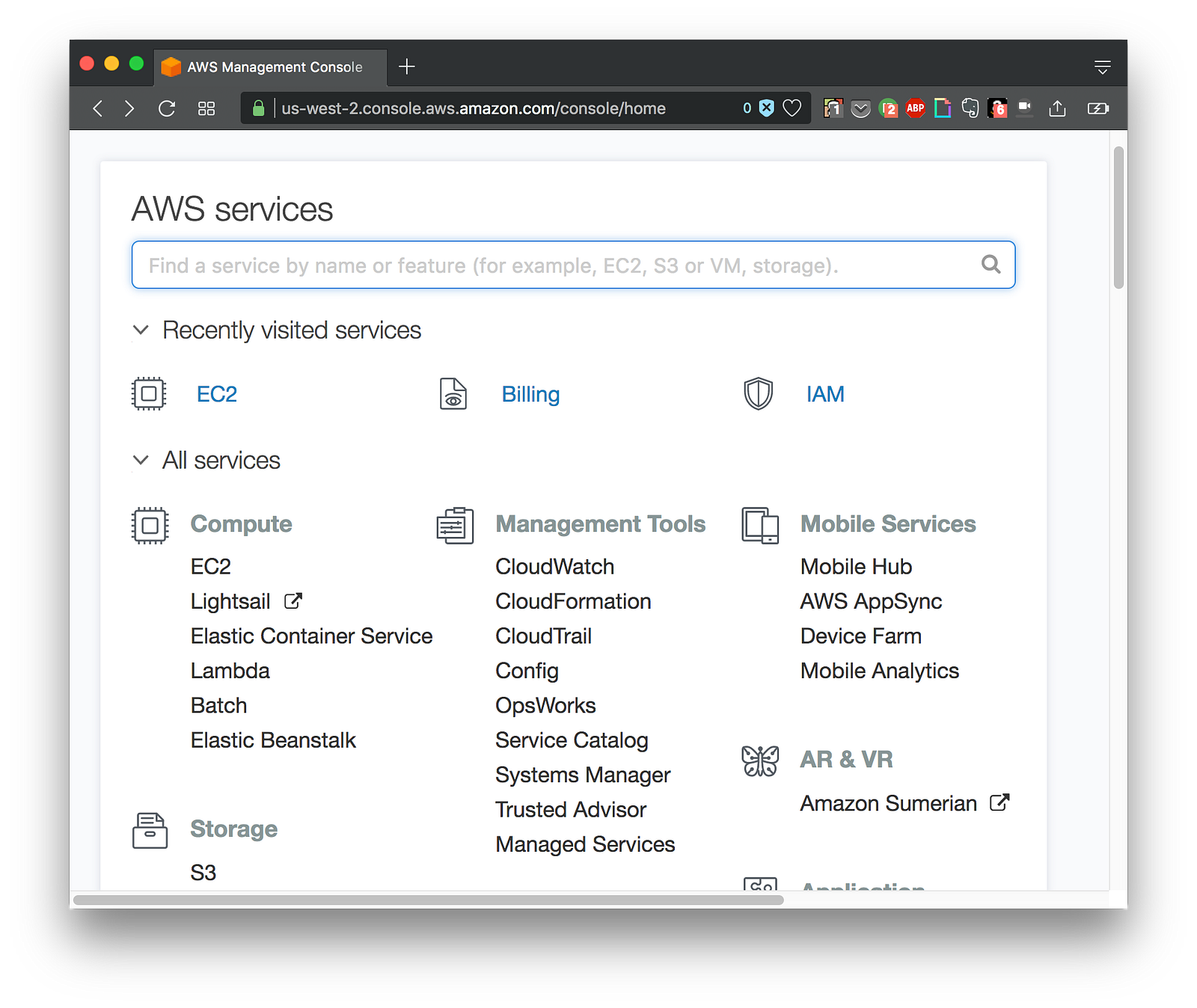Image resolution: width=1197 pixels, height=1008 pixels.
Task: Open AWS AppSync
Action: point(872,601)
